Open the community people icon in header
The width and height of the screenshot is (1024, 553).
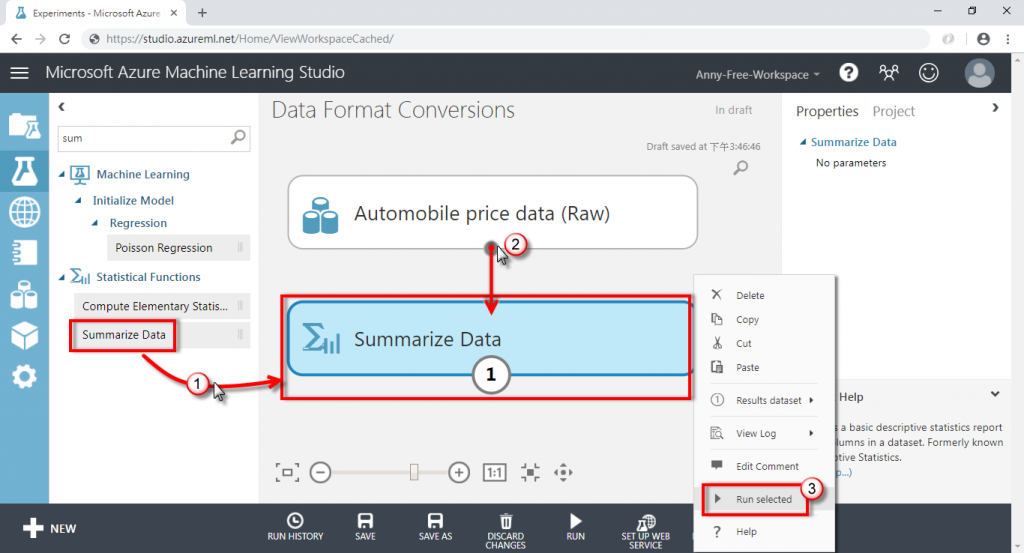click(888, 72)
